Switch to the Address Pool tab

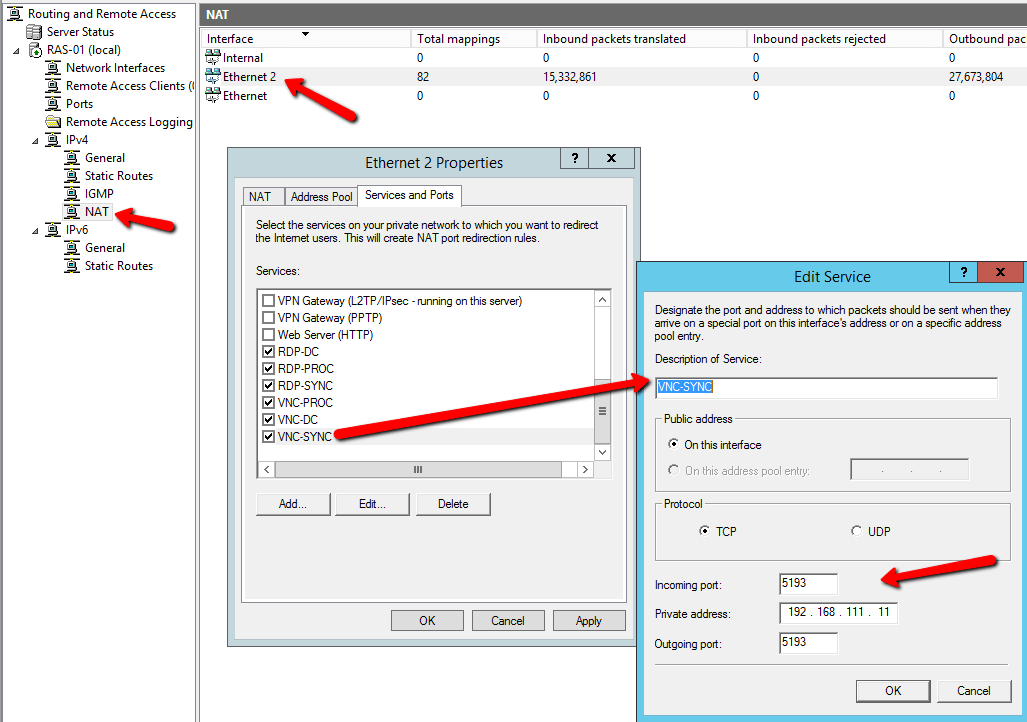321,197
